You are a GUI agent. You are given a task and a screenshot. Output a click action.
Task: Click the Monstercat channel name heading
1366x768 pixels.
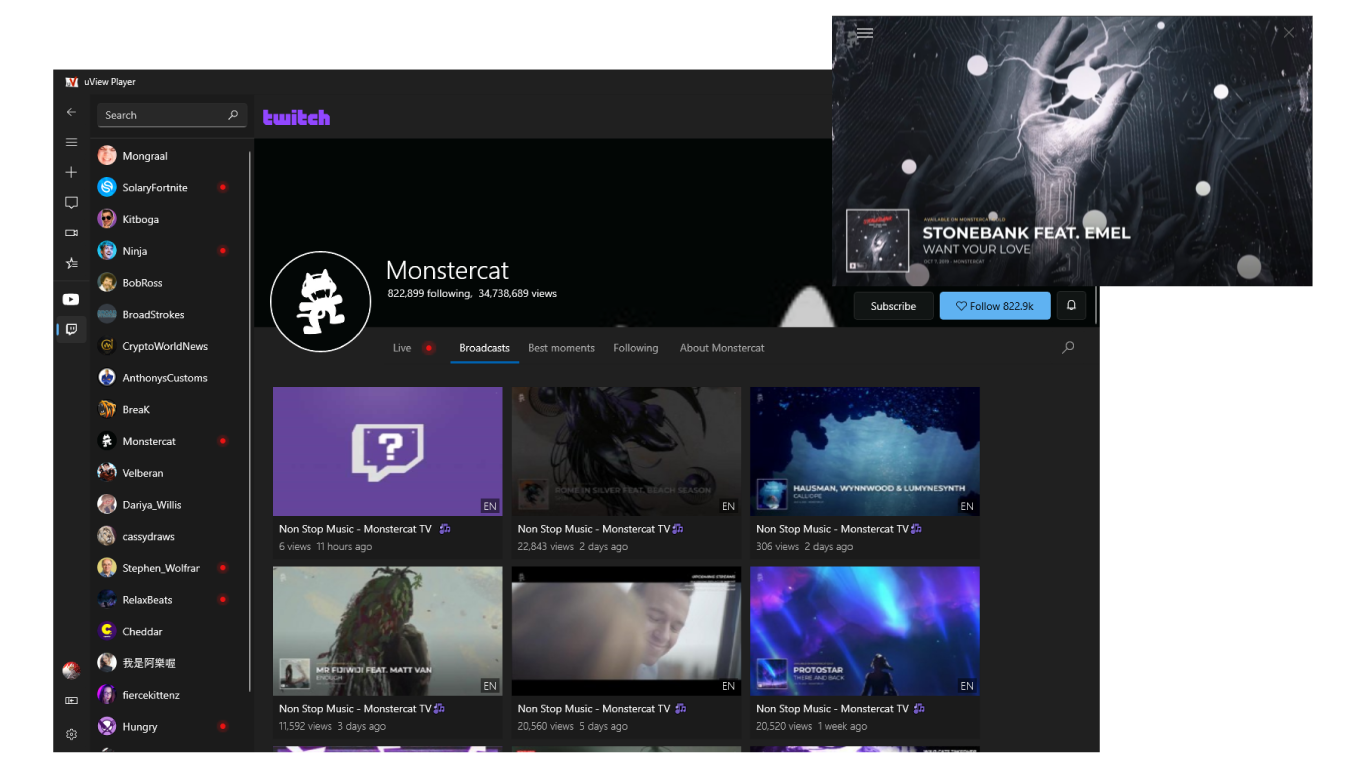(447, 270)
